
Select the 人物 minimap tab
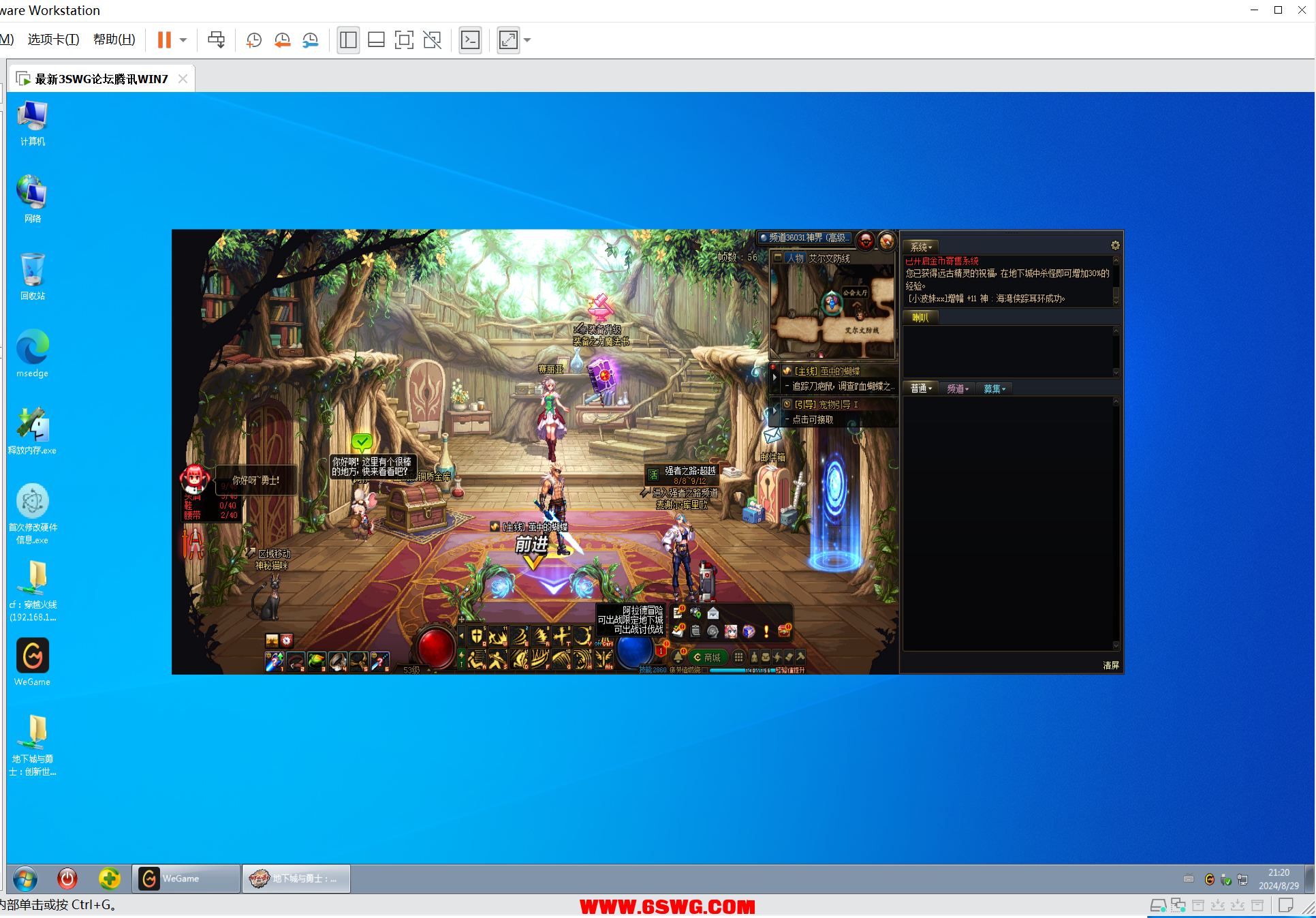coord(796,258)
